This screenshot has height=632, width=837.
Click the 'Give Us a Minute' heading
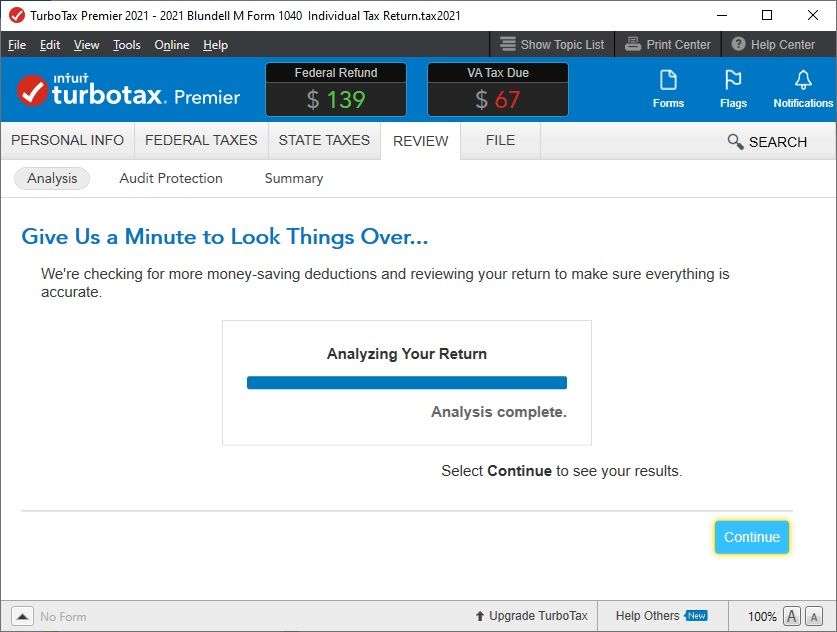point(225,236)
